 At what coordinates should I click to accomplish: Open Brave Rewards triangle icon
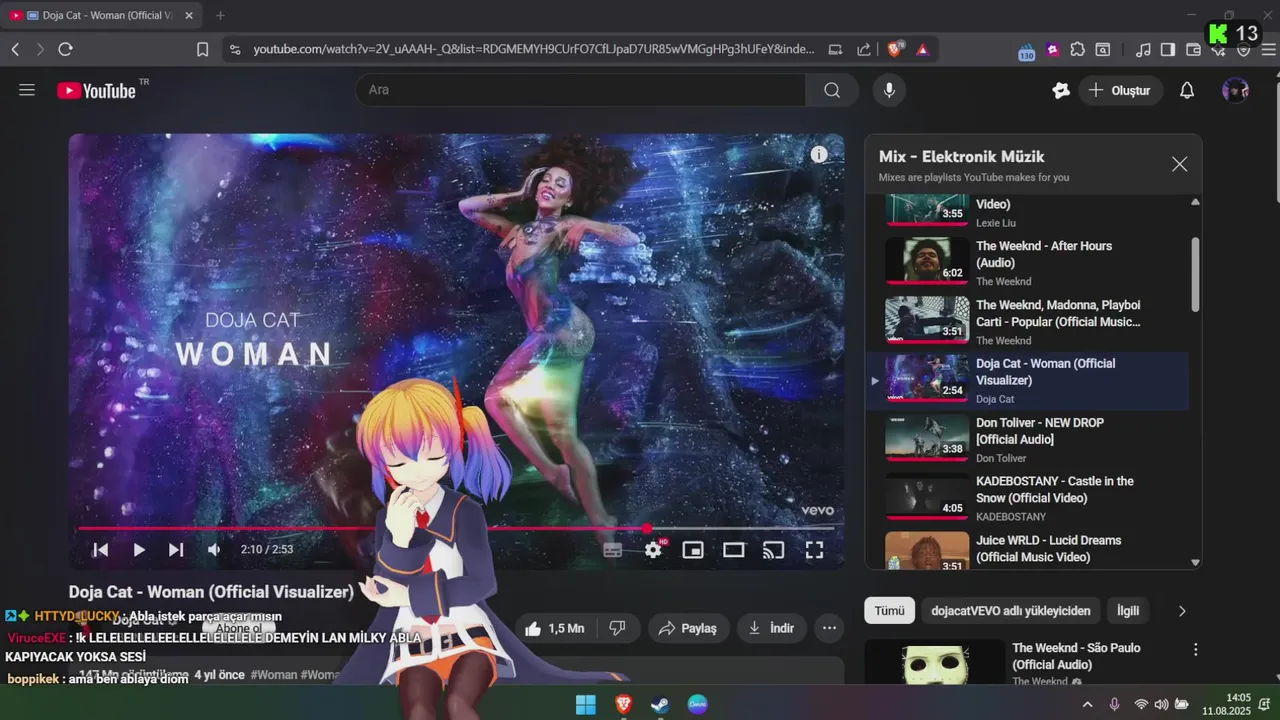(x=922, y=49)
